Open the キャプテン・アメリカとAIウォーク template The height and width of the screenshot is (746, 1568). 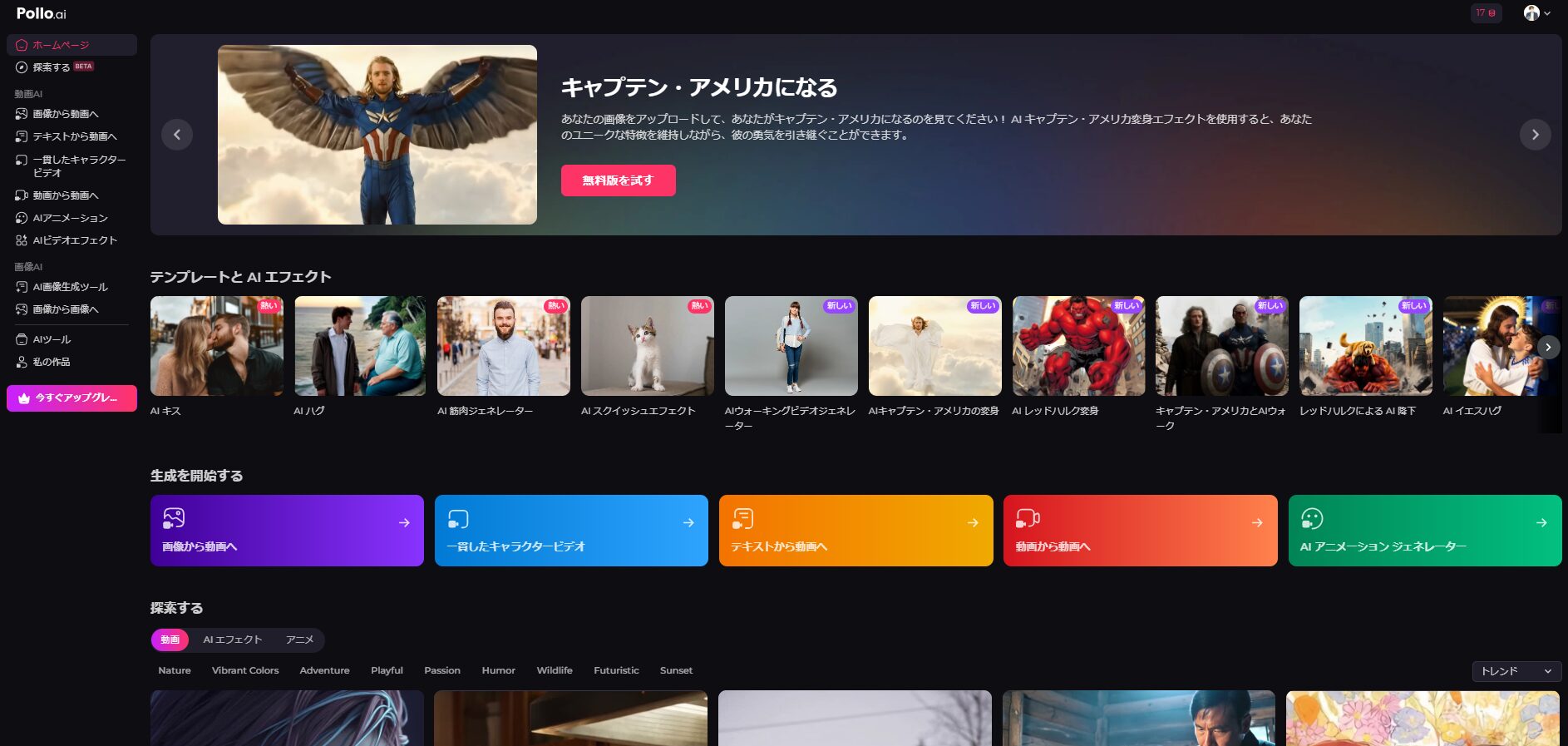click(1222, 346)
